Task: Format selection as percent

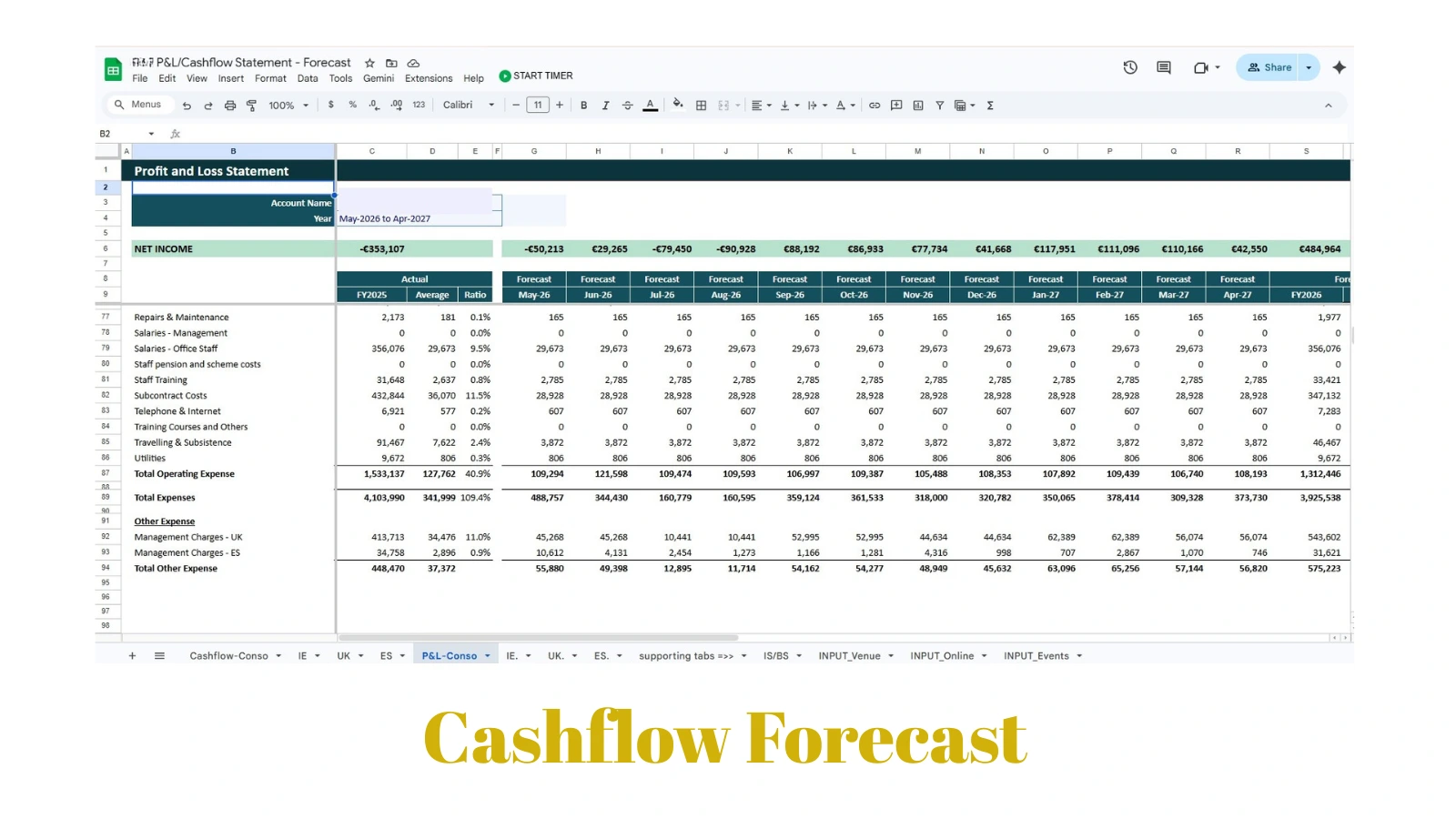Action: point(353,106)
